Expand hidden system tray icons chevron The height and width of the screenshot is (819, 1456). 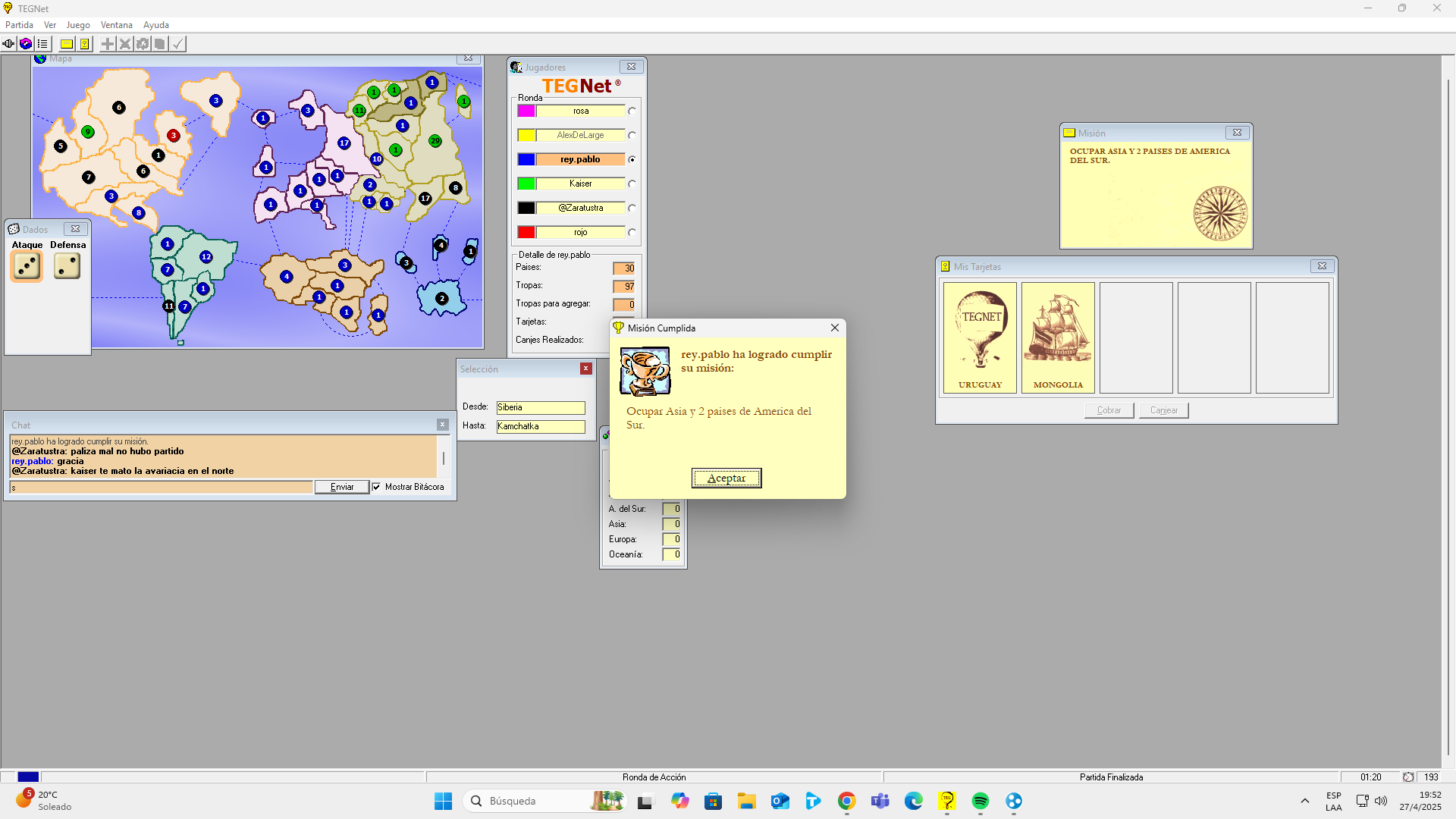tap(1305, 801)
